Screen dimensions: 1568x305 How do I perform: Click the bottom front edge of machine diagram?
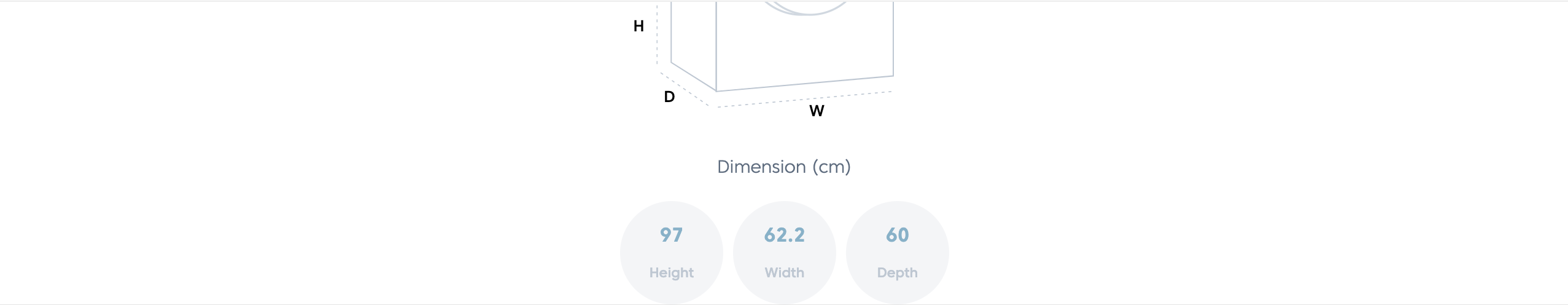(x=804, y=84)
